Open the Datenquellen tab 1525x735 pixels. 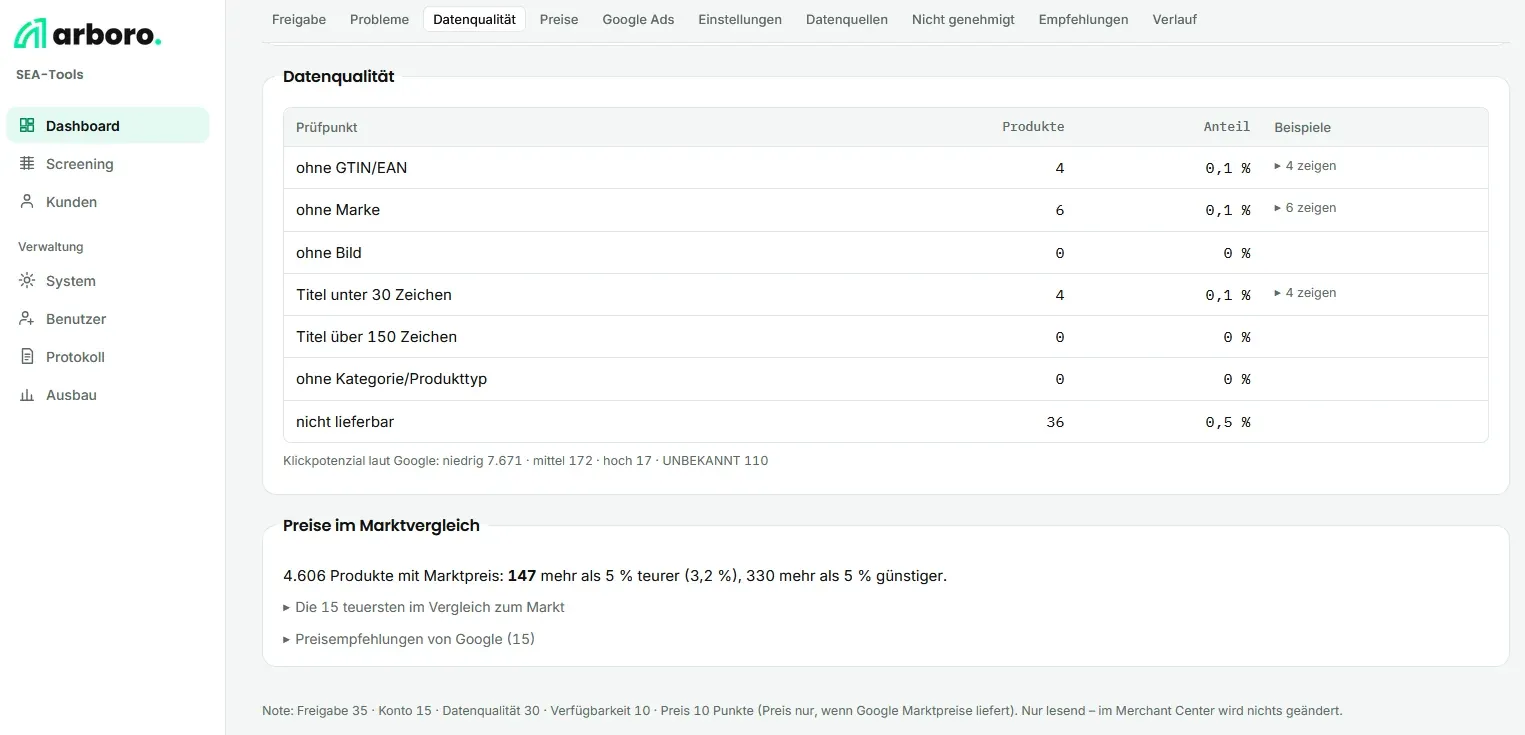pyautogui.click(x=847, y=19)
